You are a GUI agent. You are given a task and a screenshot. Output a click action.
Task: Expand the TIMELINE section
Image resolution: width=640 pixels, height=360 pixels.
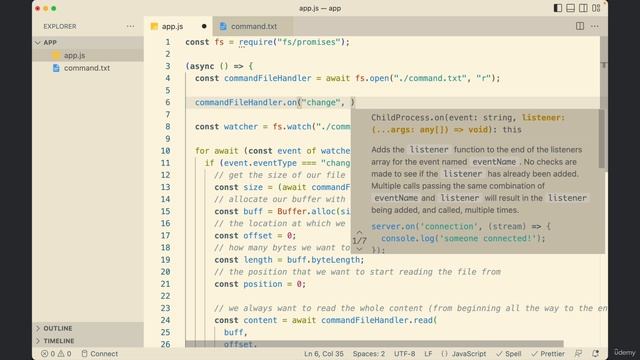(88, 341)
